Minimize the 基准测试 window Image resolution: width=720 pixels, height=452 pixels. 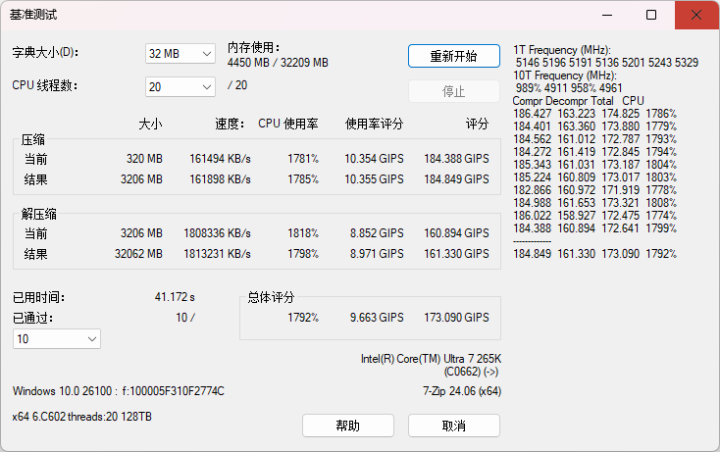pos(607,15)
